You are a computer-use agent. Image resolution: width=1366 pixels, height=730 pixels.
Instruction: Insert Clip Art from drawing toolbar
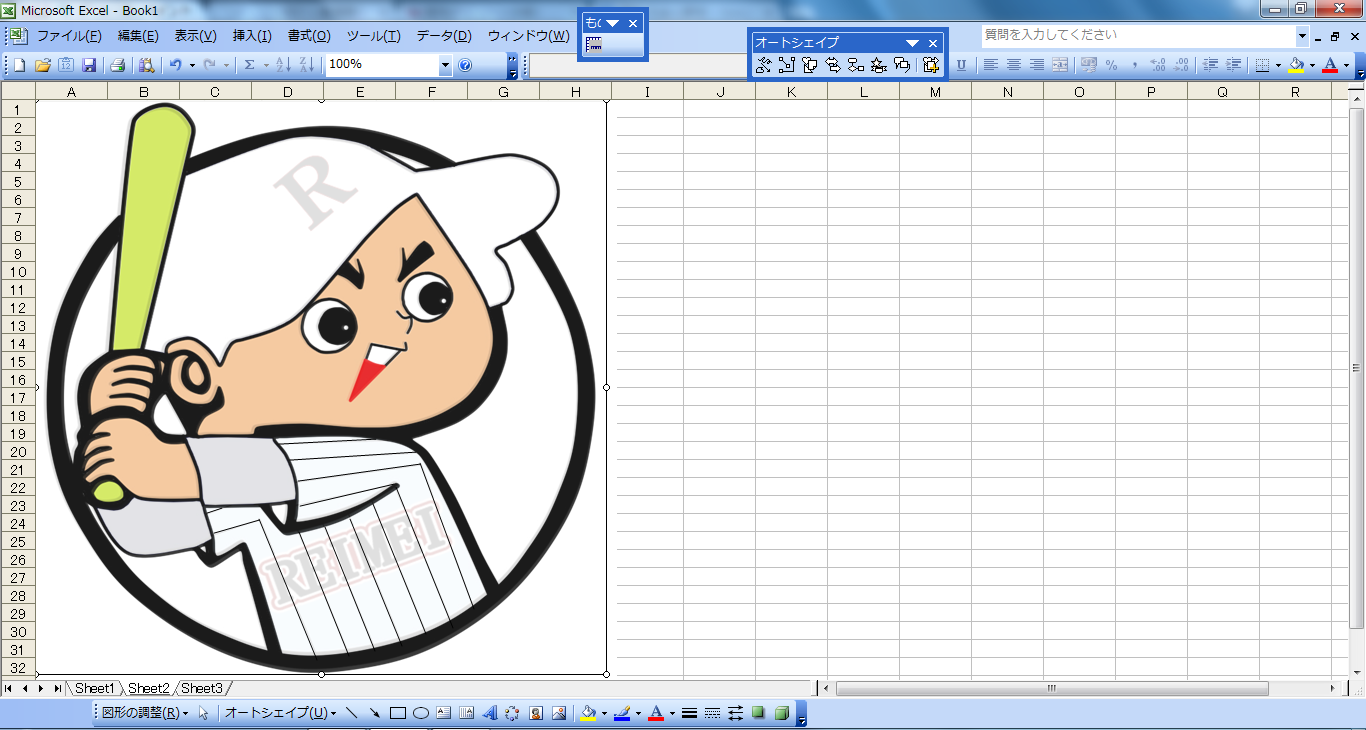(536, 713)
